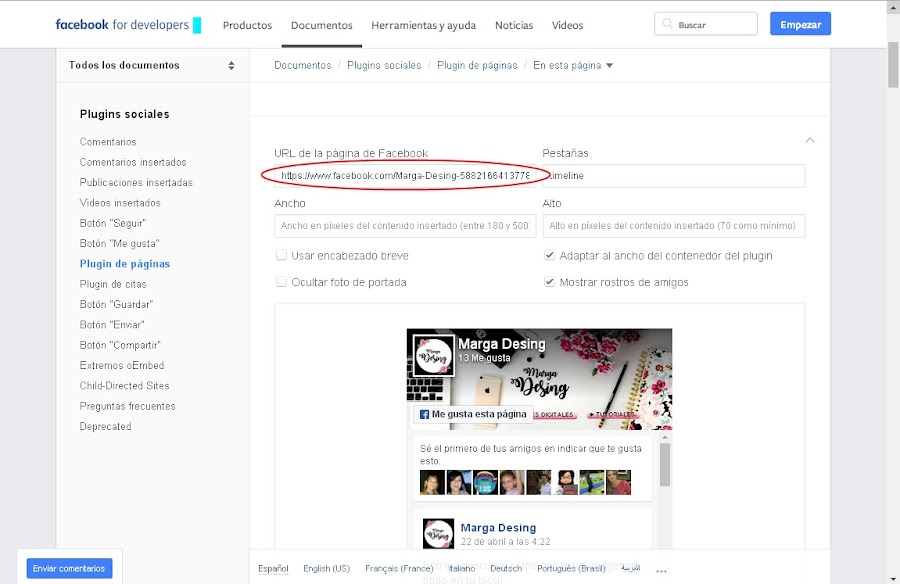This screenshot has width=900, height=584.
Task: Open Productos menu
Action: (247, 25)
